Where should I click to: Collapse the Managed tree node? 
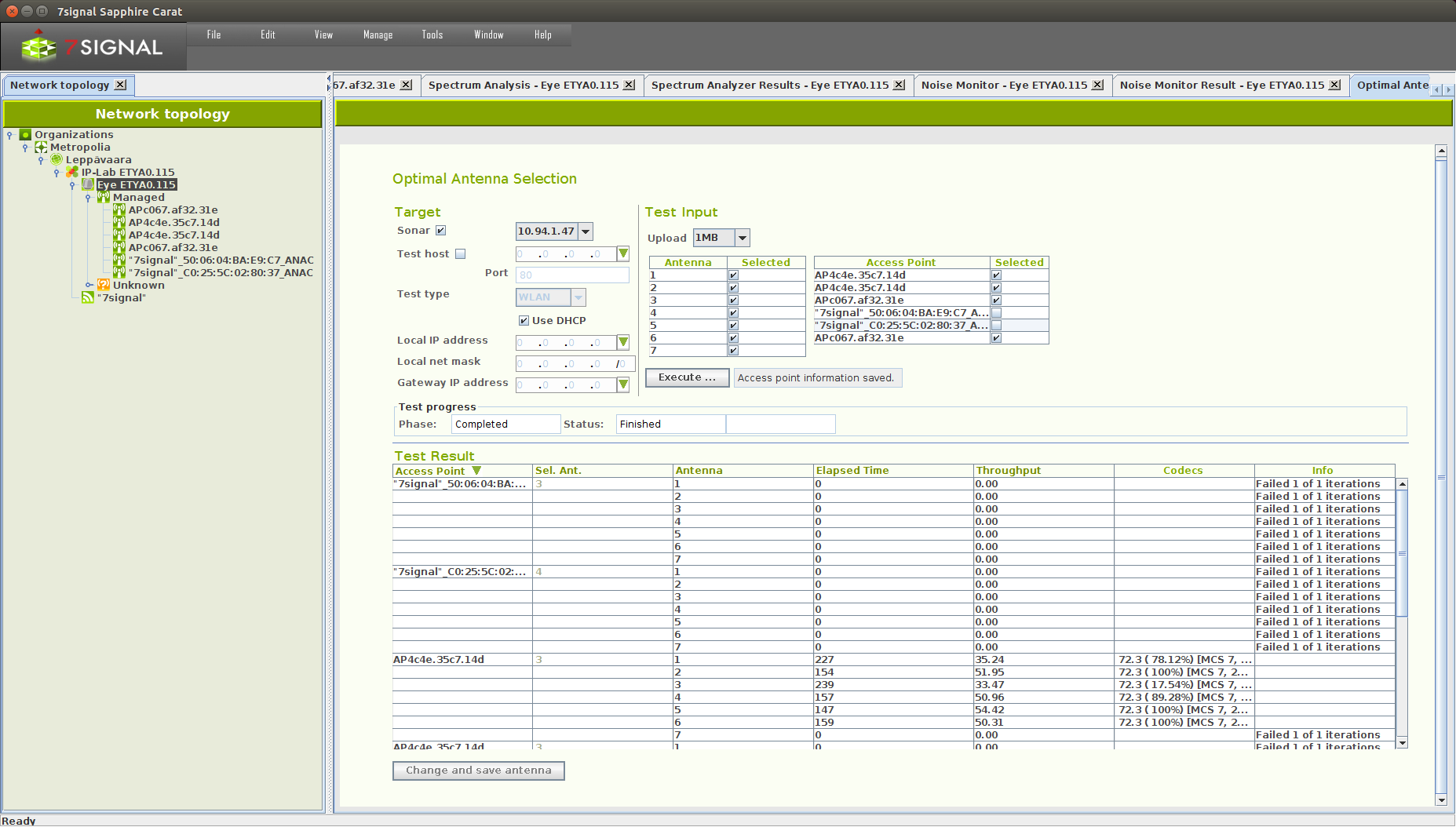(x=88, y=198)
